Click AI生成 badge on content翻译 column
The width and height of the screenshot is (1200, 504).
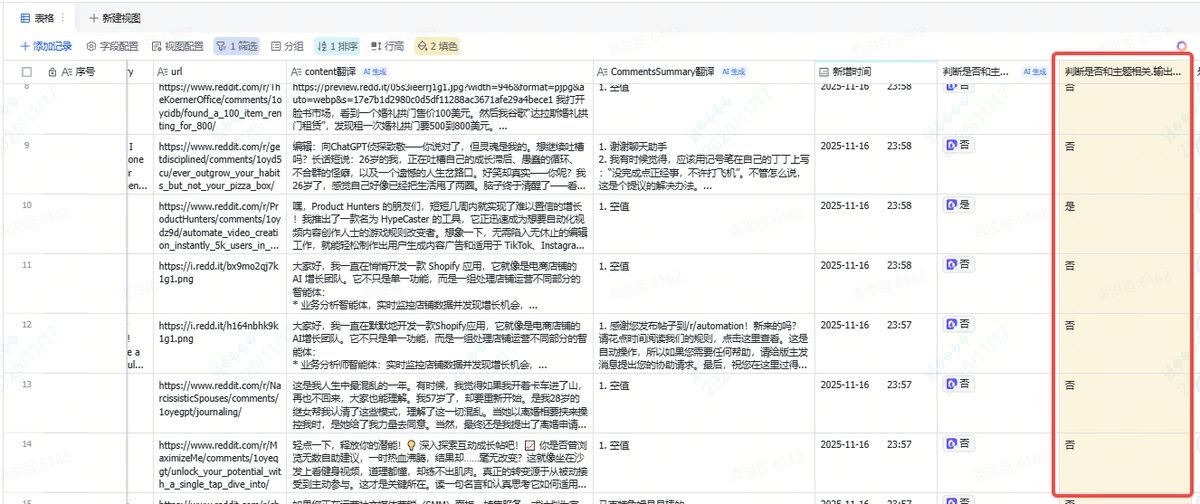[377, 72]
